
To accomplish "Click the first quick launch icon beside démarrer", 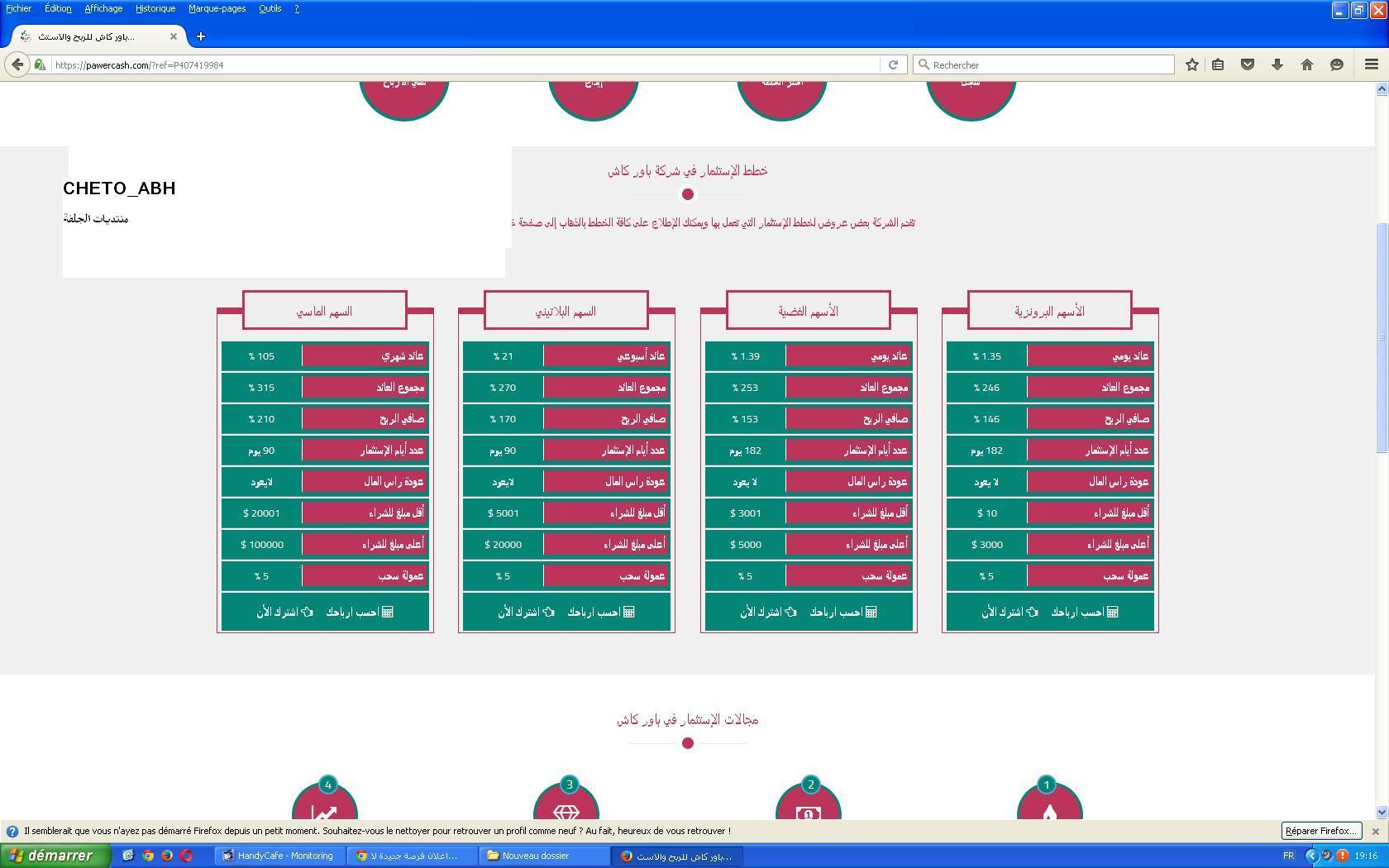I will tap(128, 856).
